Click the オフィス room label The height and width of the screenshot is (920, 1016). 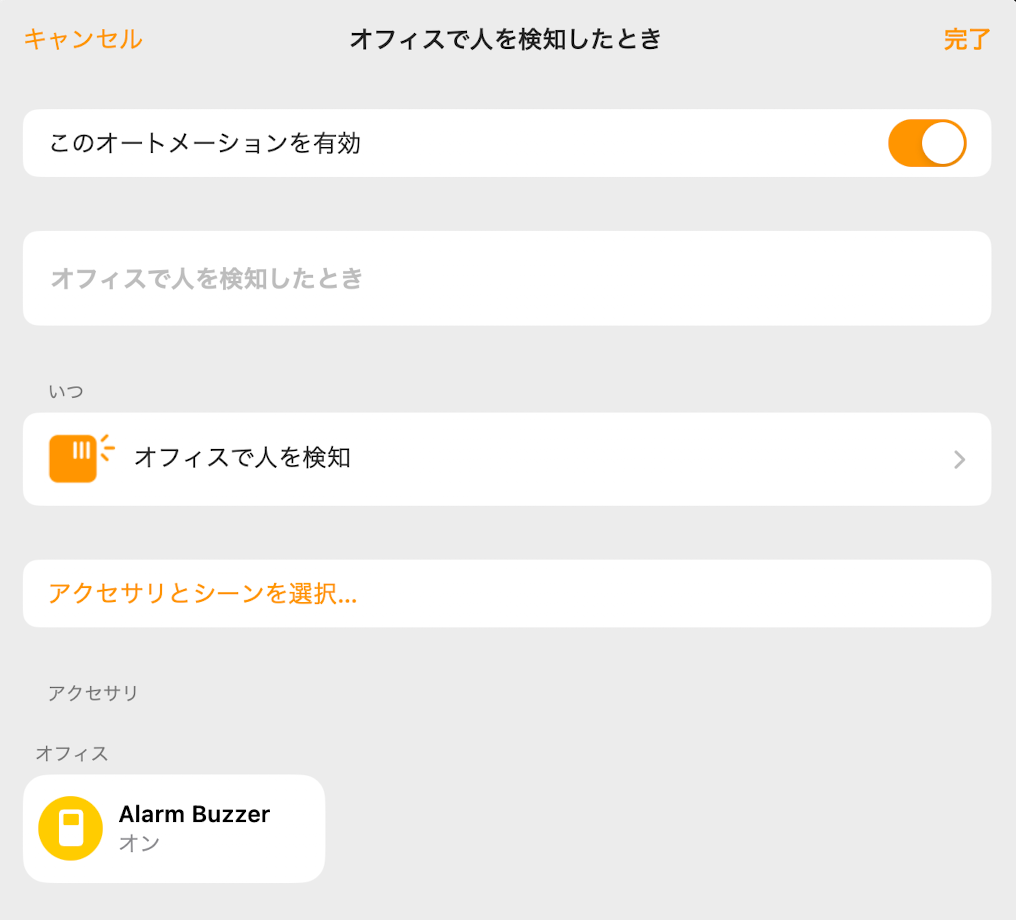pyautogui.click(x=72, y=753)
